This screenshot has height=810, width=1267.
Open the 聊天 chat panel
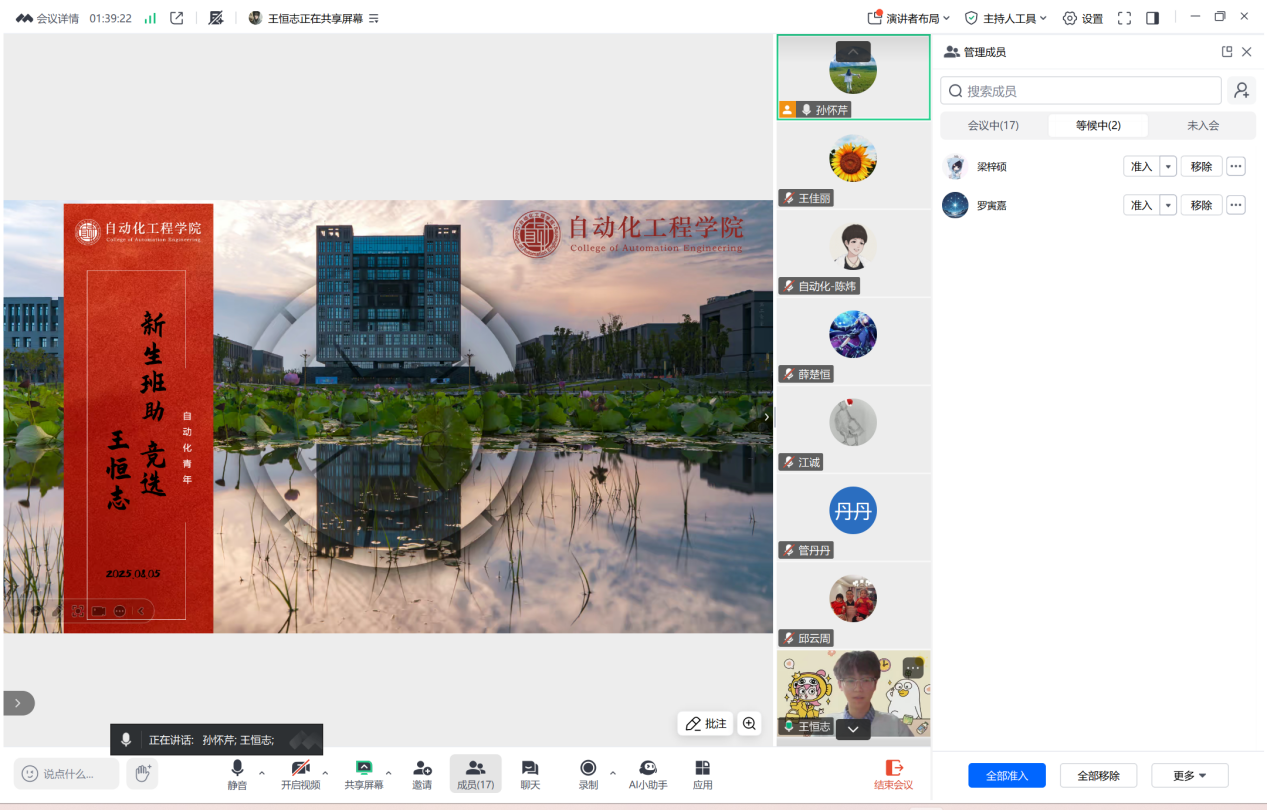coord(530,769)
